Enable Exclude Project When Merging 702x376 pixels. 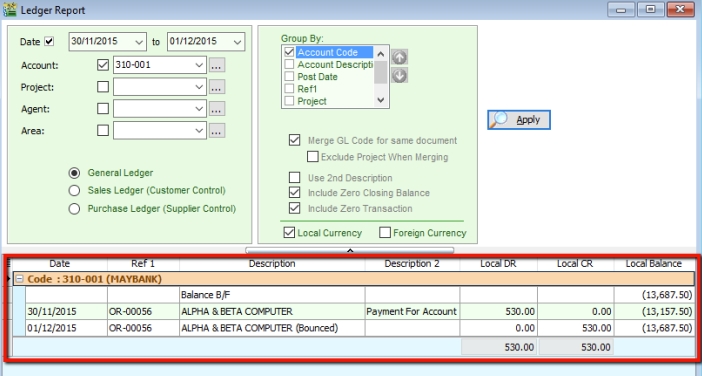click(x=313, y=157)
